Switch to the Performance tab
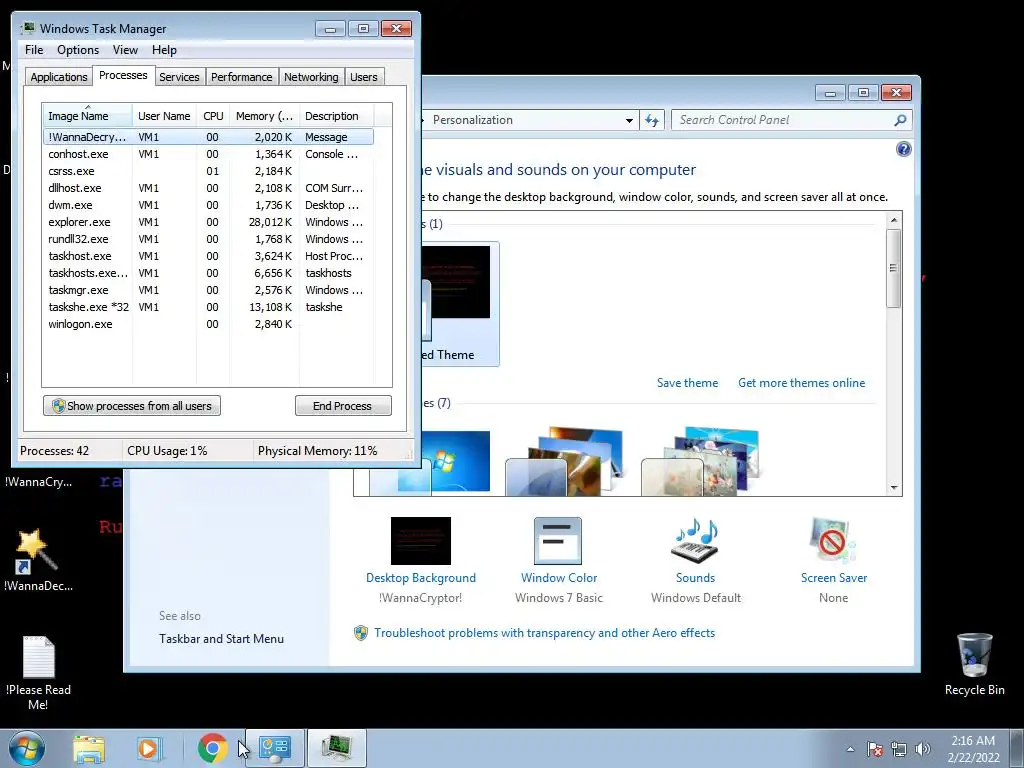This screenshot has height=768, width=1024. point(242,77)
